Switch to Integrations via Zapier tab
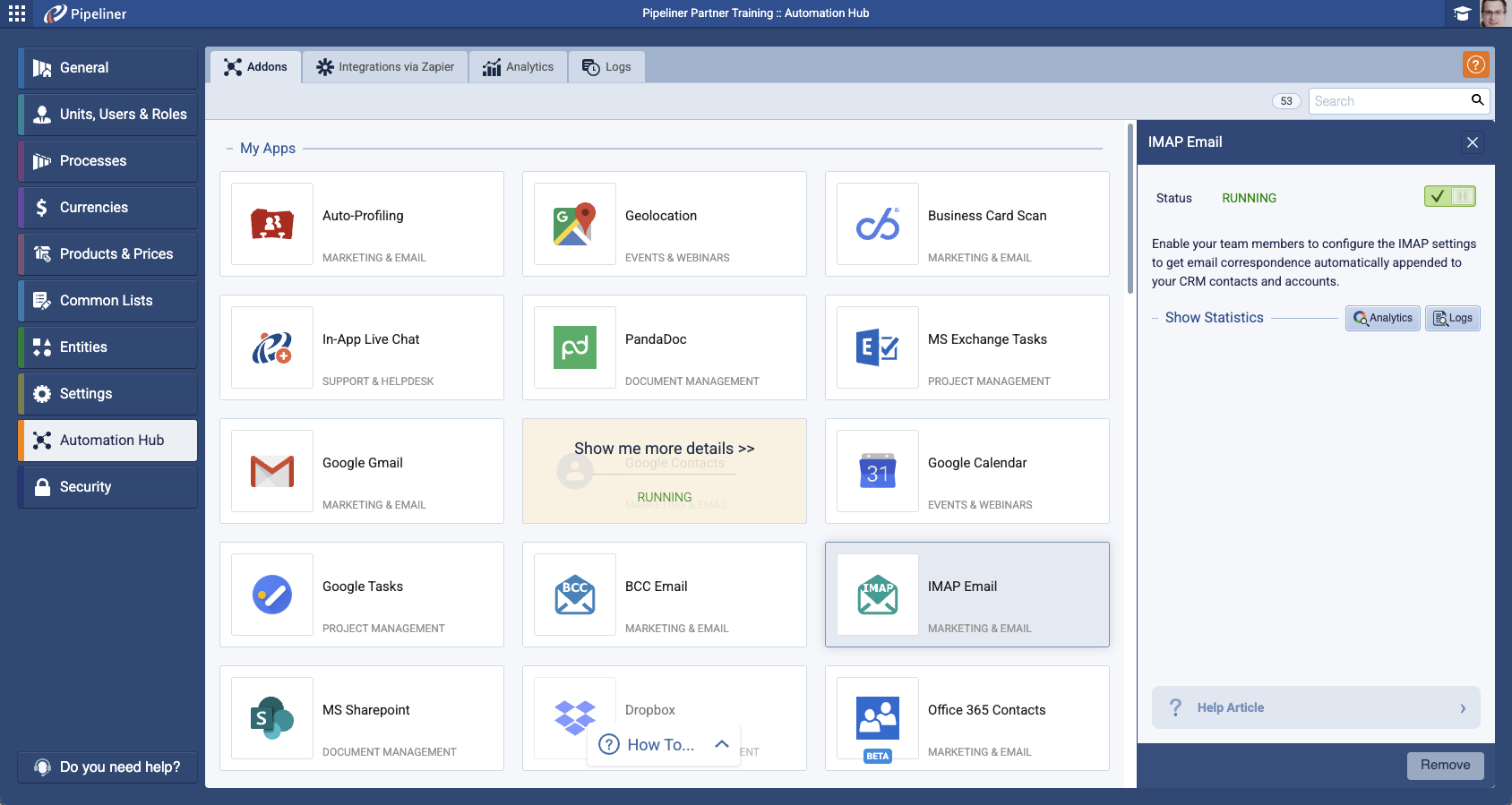The height and width of the screenshot is (805, 1512). coord(385,67)
